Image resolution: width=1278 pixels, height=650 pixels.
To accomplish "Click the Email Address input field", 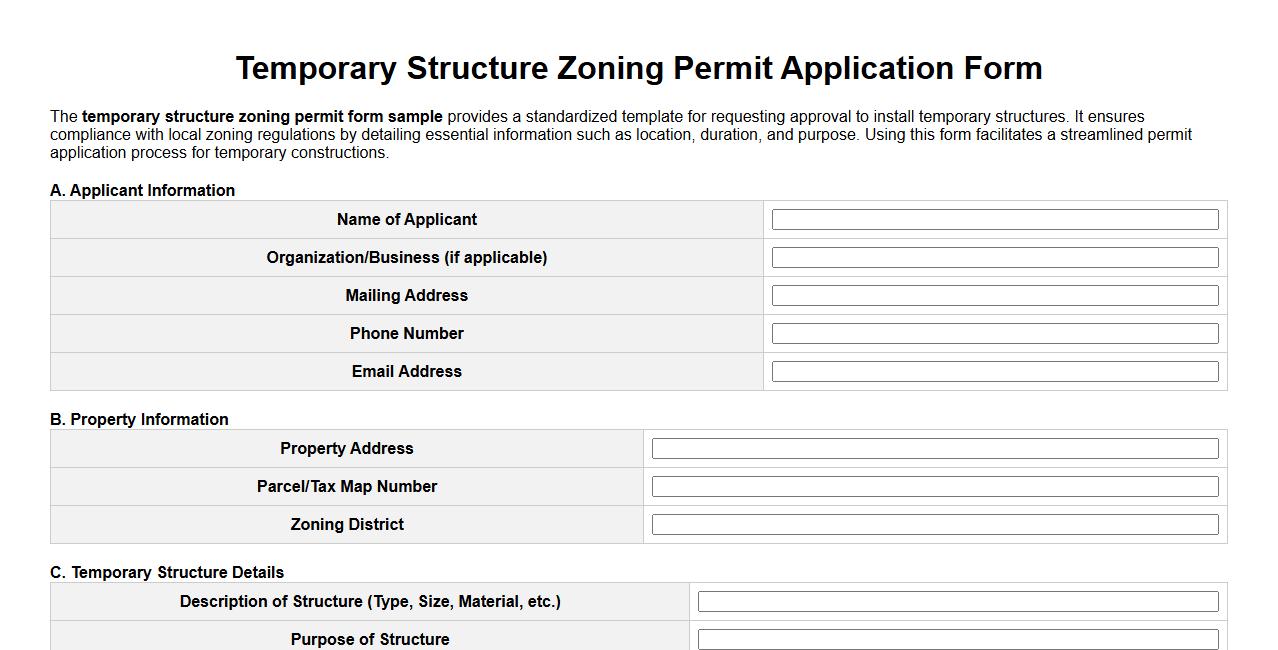I will pos(993,371).
